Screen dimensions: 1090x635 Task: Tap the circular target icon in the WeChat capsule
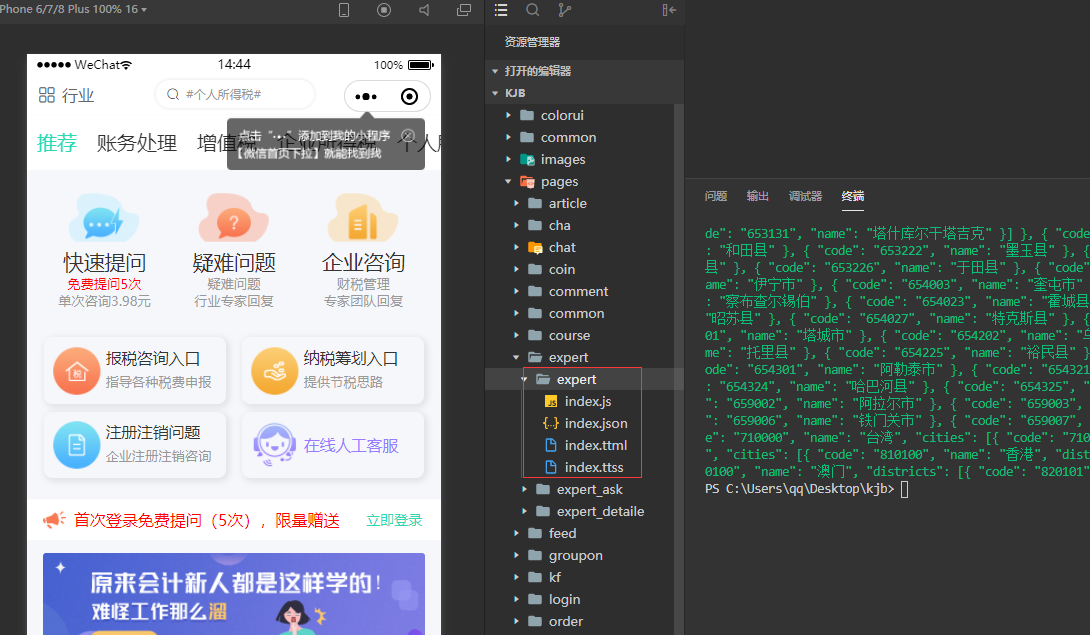(408, 96)
